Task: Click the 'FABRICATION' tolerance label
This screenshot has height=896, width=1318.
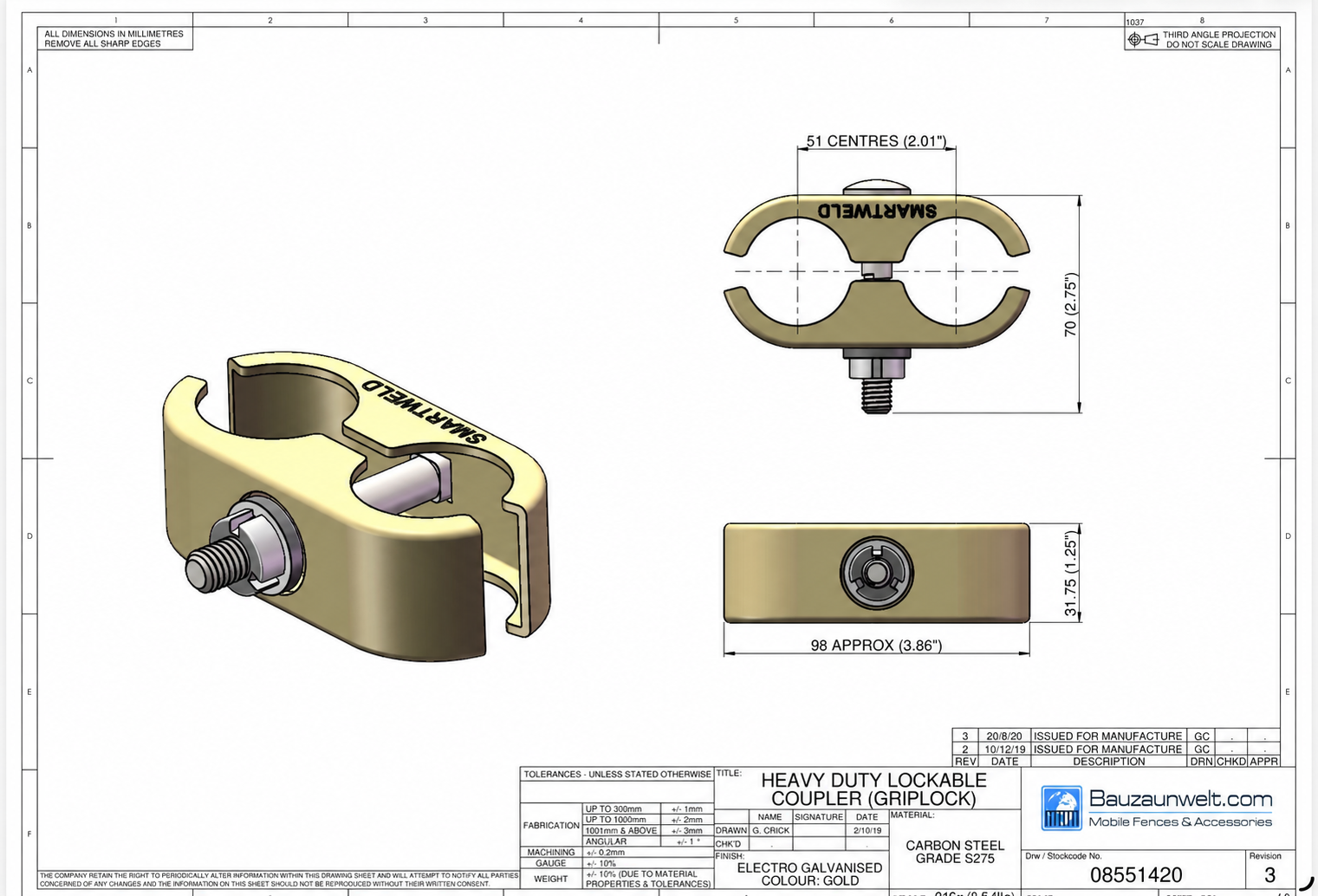Action: point(551,825)
